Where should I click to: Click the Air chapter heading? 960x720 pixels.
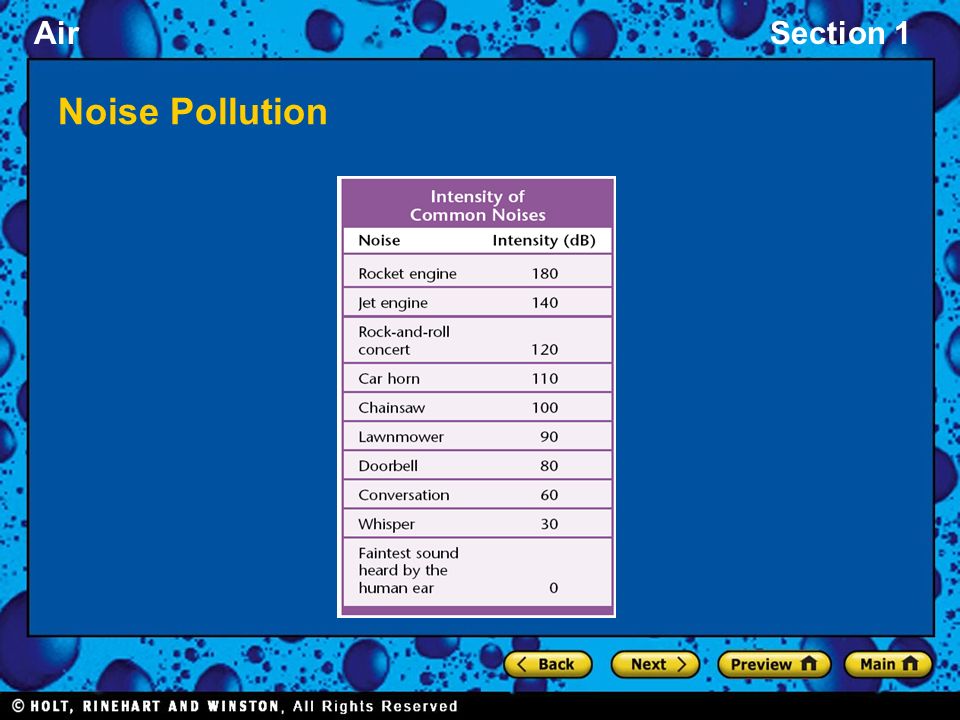tap(56, 32)
